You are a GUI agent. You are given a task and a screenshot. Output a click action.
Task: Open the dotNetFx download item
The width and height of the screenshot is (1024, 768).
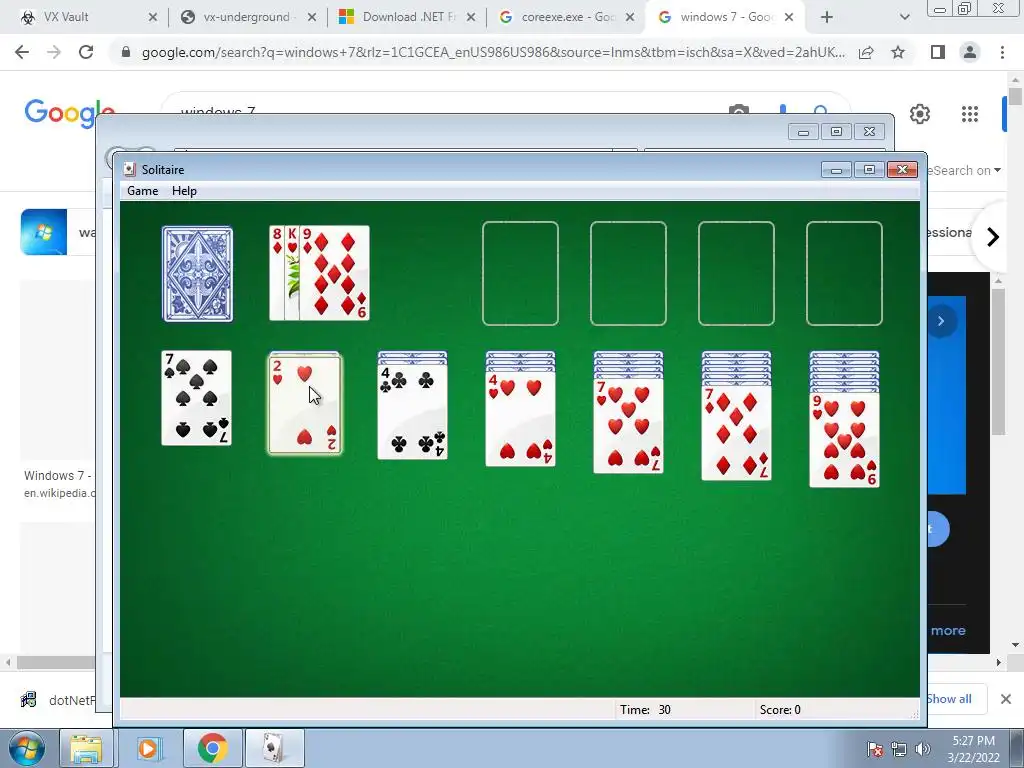(x=57, y=700)
